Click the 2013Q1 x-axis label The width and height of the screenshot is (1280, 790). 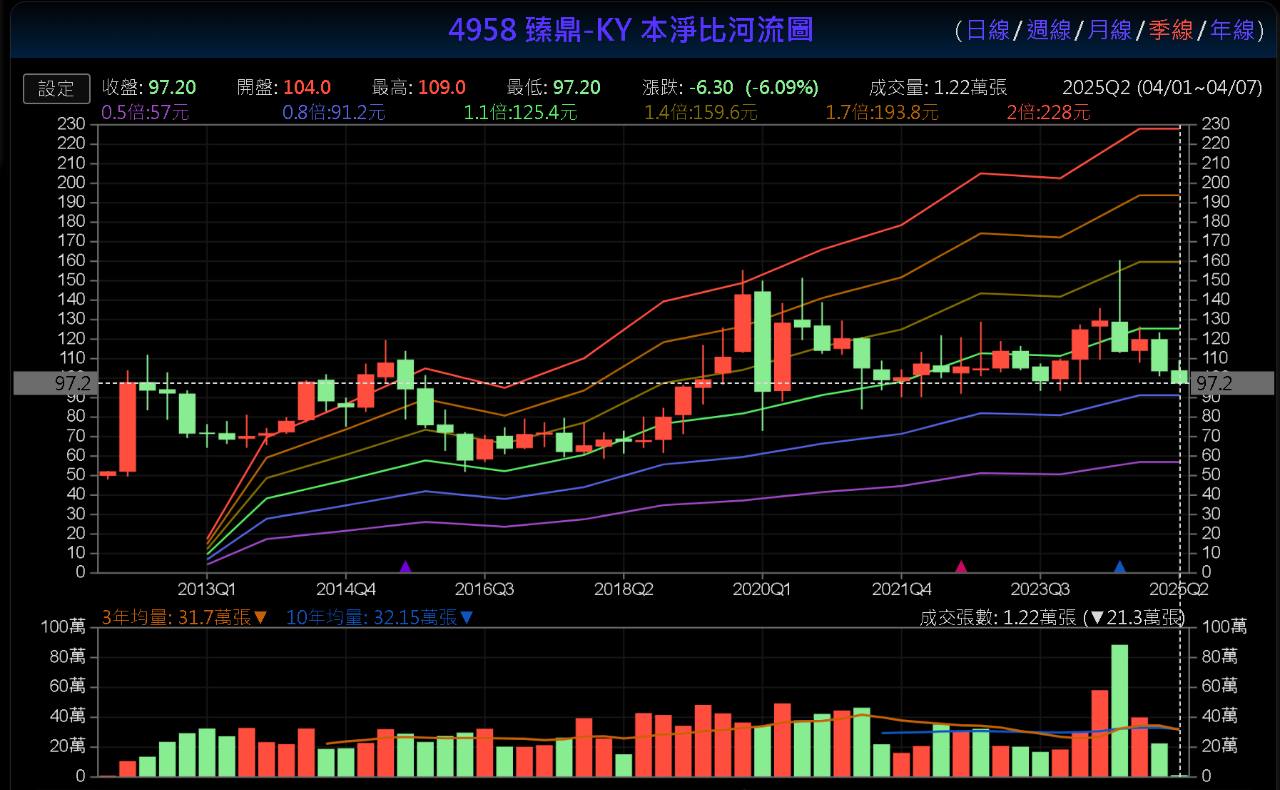click(x=207, y=588)
